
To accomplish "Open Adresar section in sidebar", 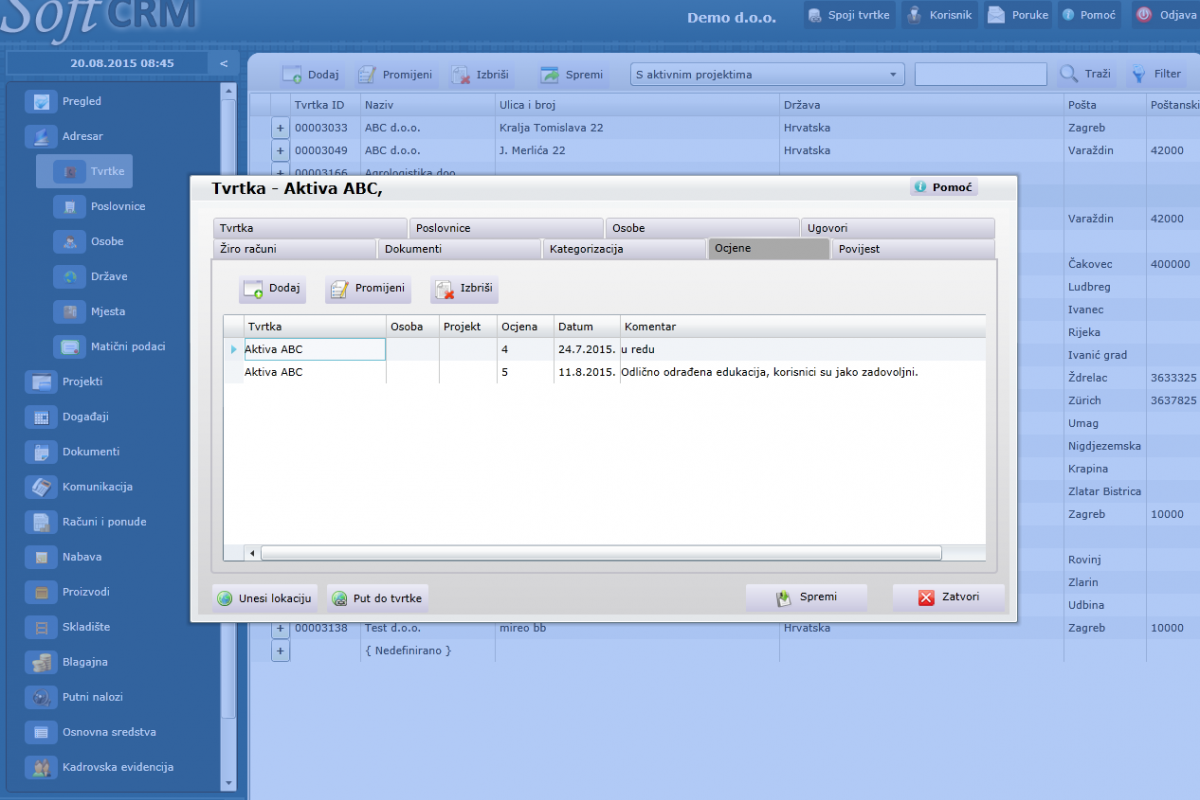I will pyautogui.click(x=65, y=136).
